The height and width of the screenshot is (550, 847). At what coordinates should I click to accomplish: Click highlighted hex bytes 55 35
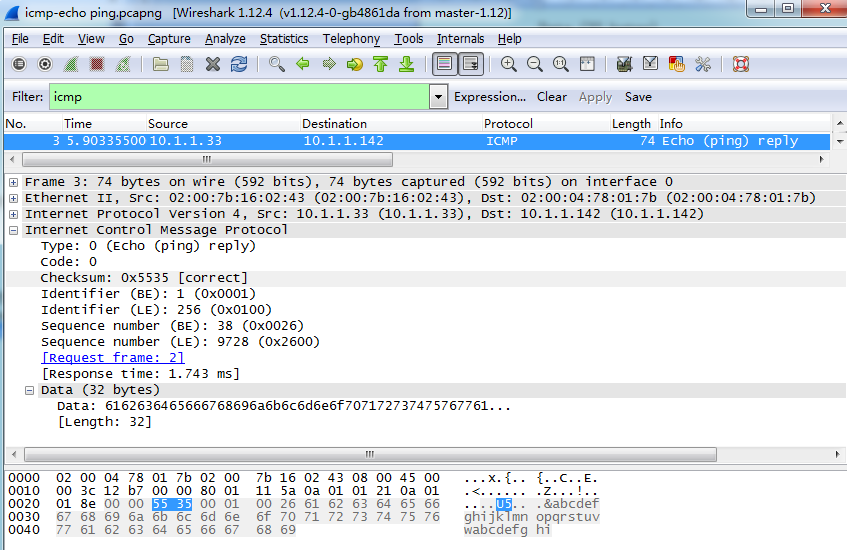(172, 504)
